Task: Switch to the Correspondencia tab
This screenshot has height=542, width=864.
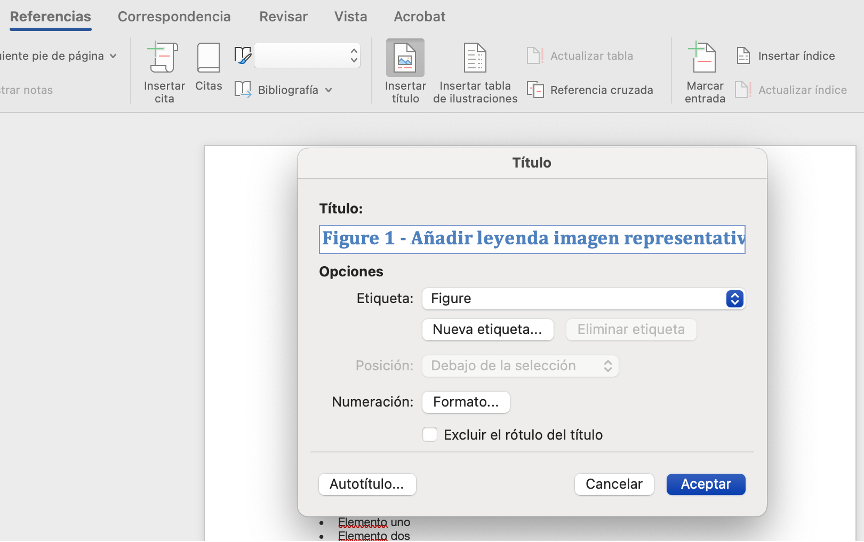Action: (x=174, y=16)
